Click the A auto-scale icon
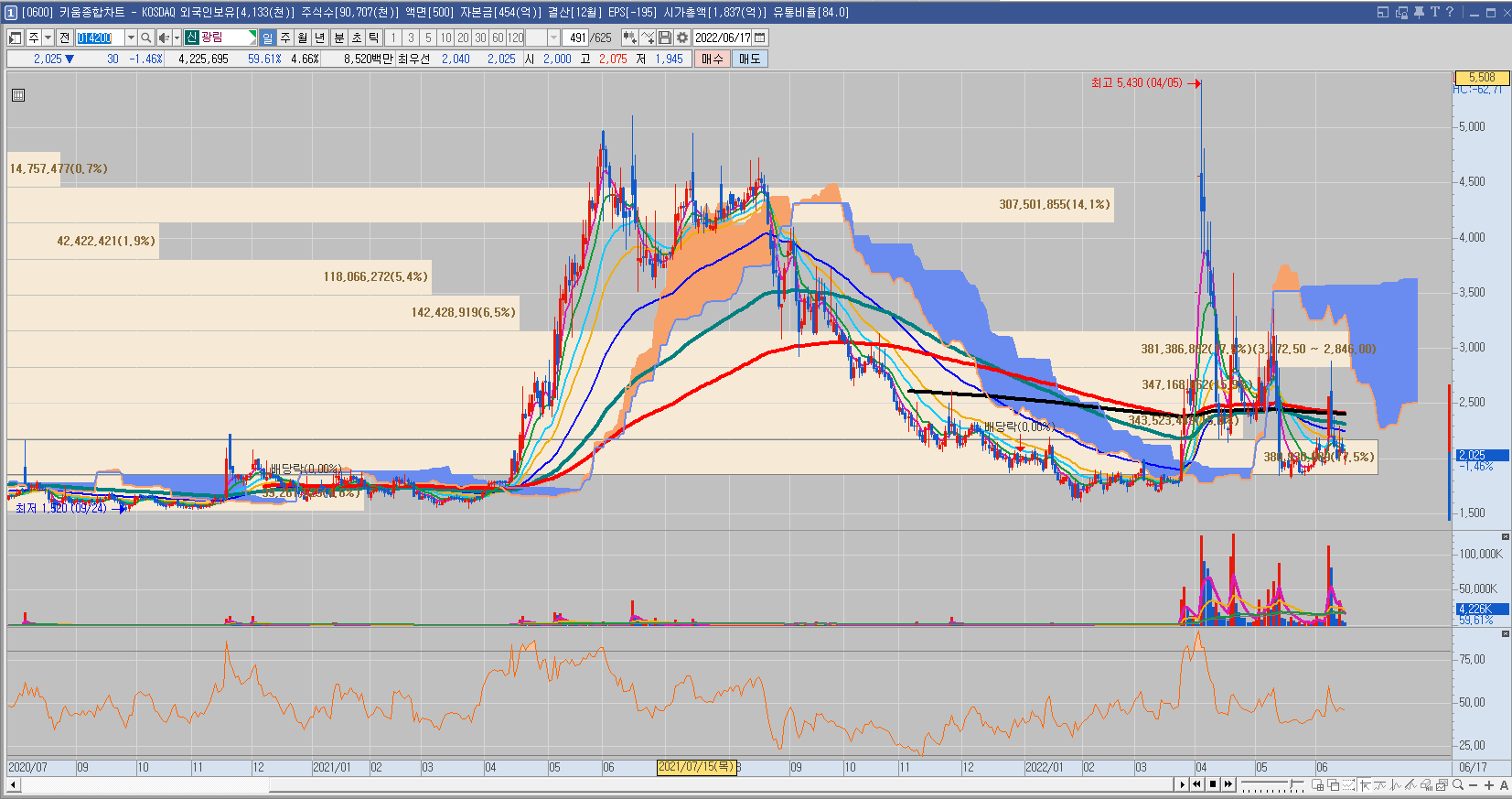This screenshot has width=1512, height=799. [x=1504, y=785]
